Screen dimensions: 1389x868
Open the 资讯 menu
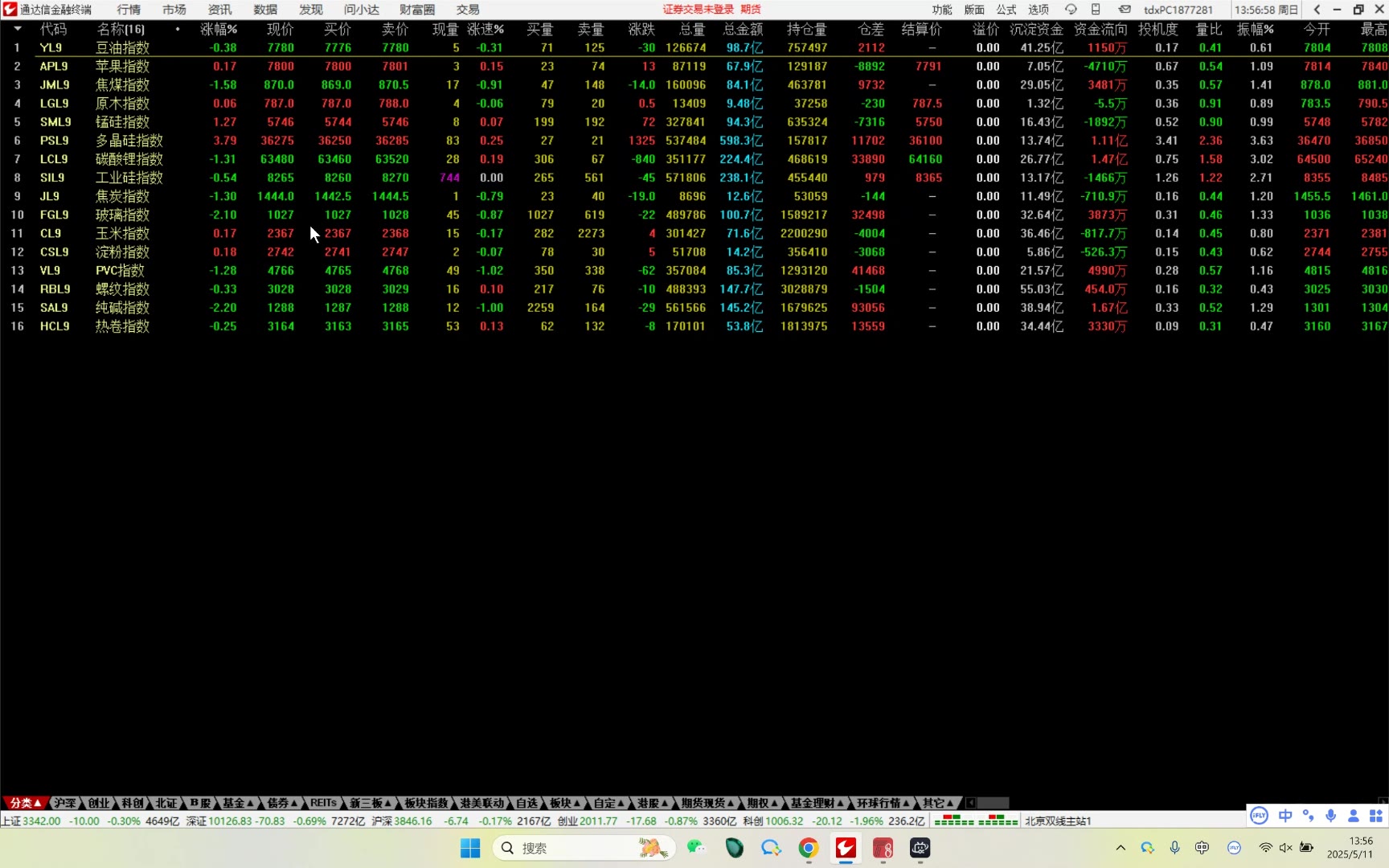219,10
